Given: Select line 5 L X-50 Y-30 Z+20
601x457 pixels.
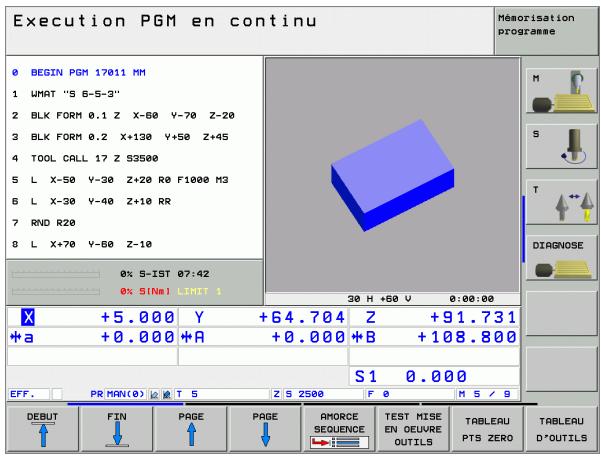Looking at the screenshot, I should click(120, 180).
